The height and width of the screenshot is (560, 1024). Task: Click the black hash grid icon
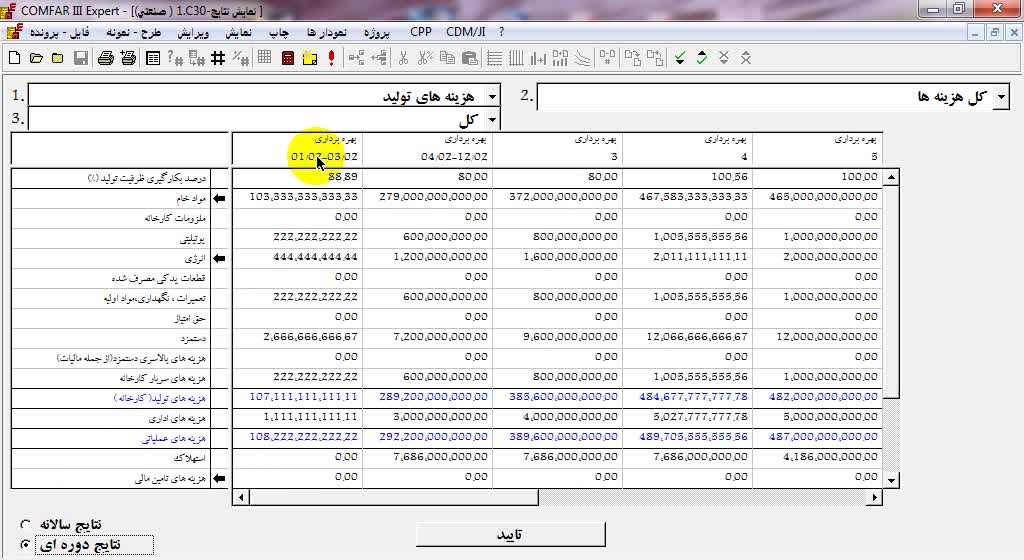point(219,58)
